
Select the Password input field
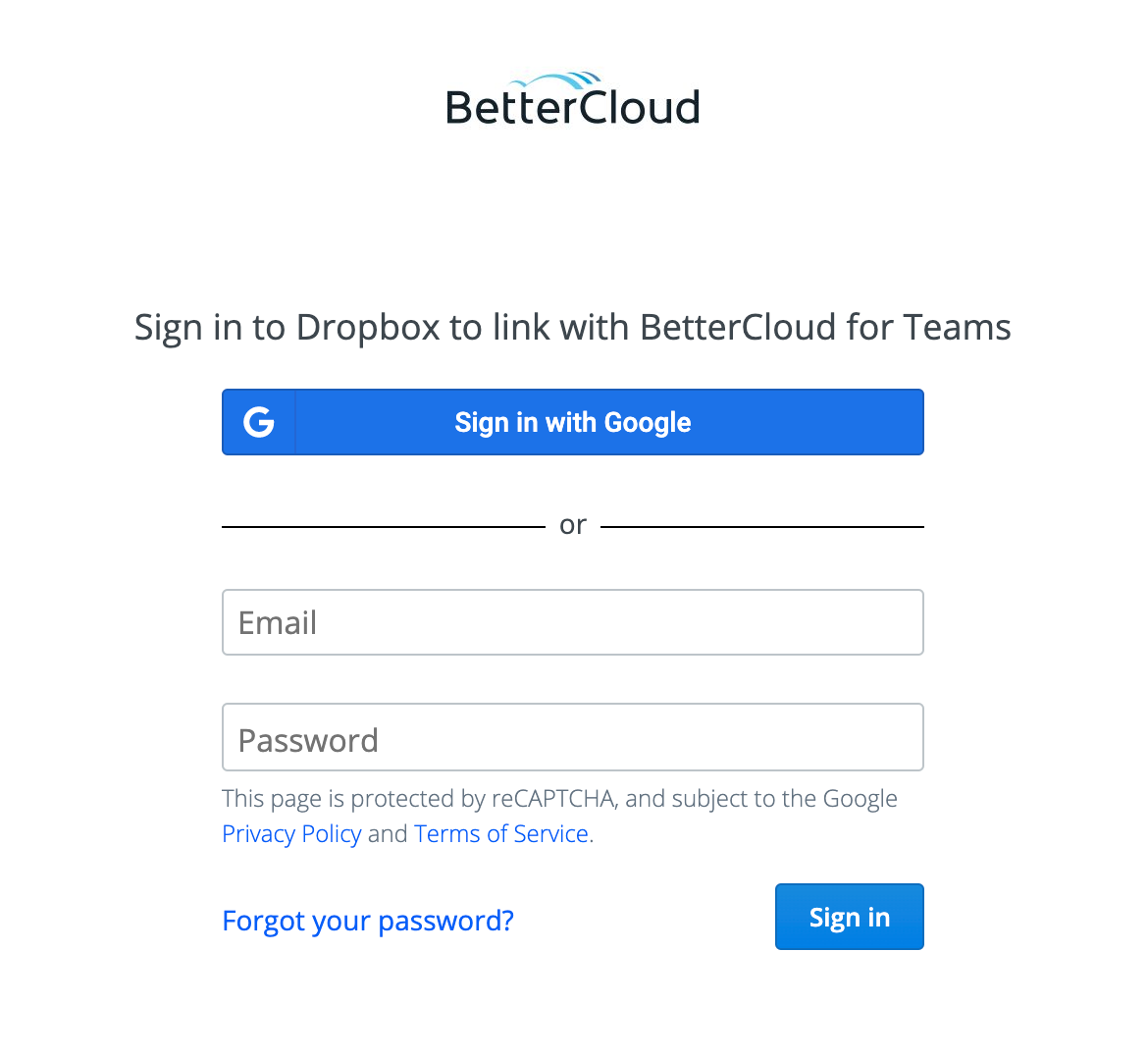[572, 737]
